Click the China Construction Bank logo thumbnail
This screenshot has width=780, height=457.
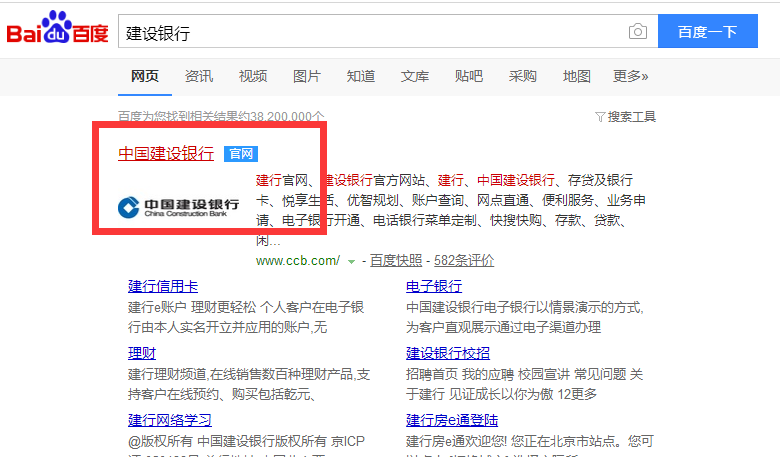178,207
